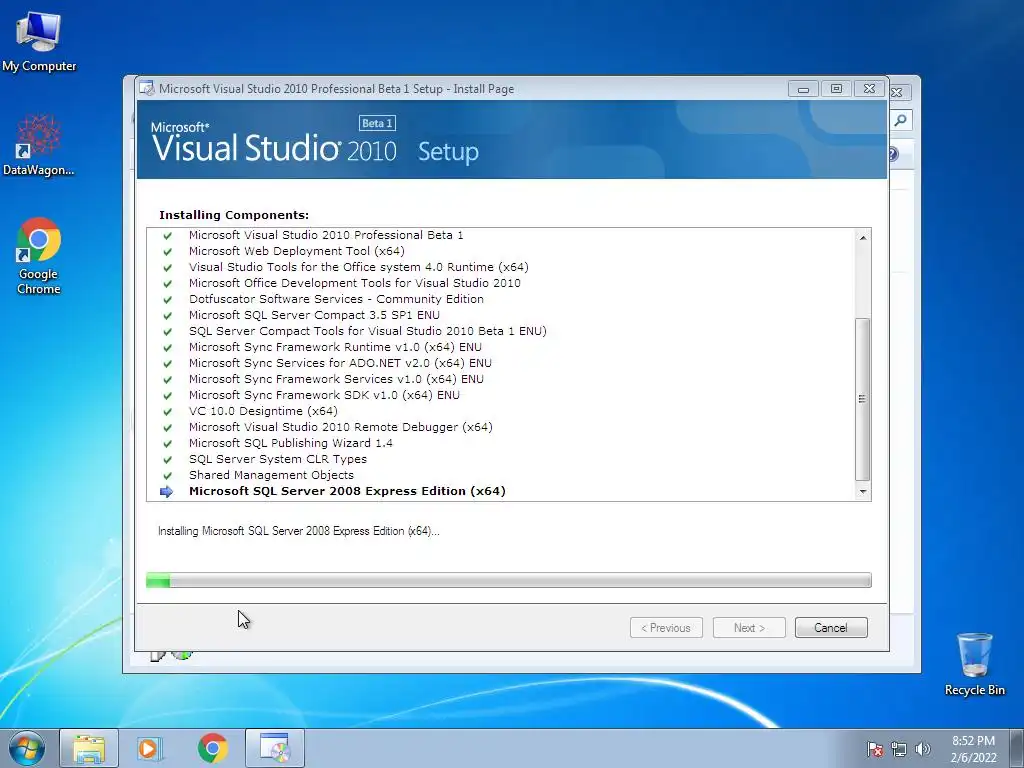Click the Action Center flag tray icon
Image resolution: width=1024 pixels, height=768 pixels.
[874, 749]
